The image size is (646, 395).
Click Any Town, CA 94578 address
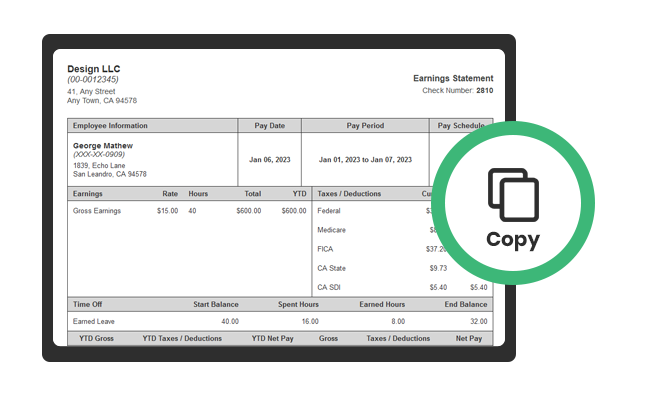tap(102, 101)
